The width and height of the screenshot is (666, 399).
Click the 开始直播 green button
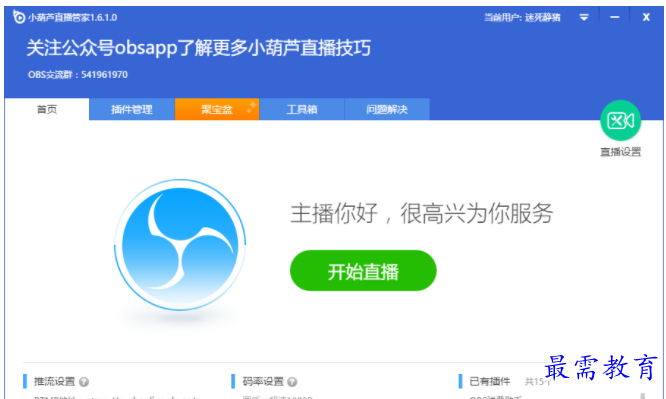[363, 271]
